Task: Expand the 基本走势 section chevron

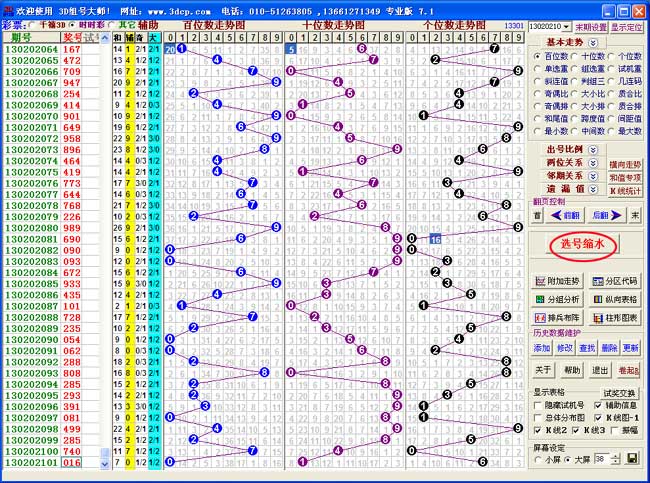Action: click(594, 43)
